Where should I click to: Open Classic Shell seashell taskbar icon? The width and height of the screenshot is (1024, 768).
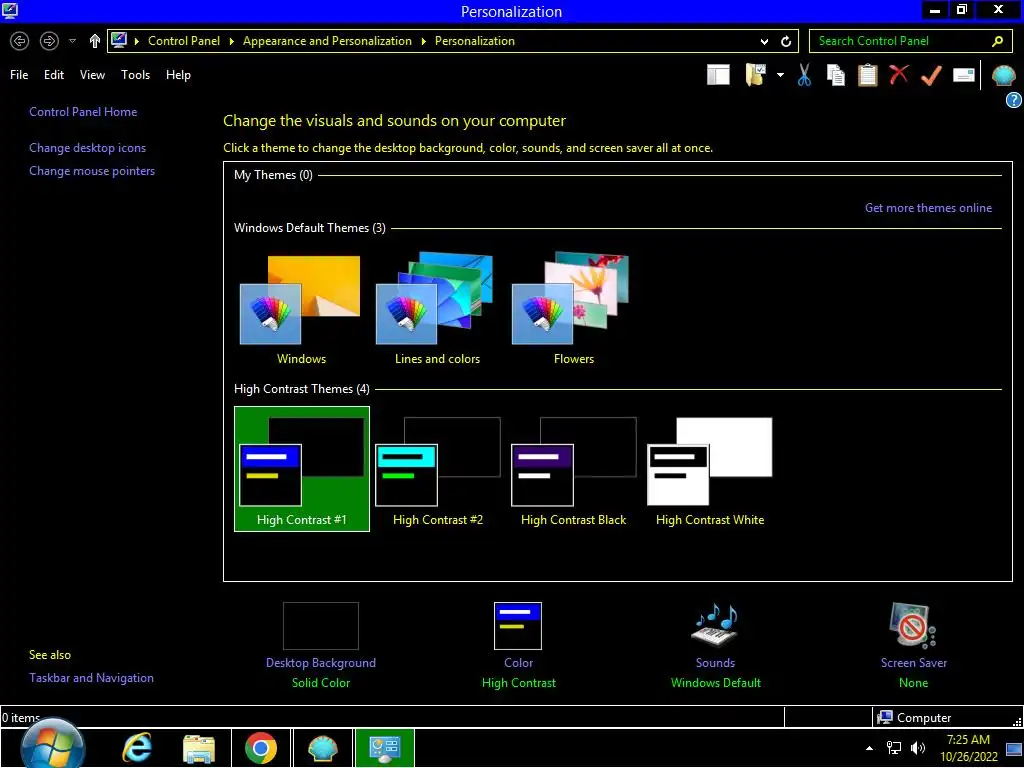point(323,748)
